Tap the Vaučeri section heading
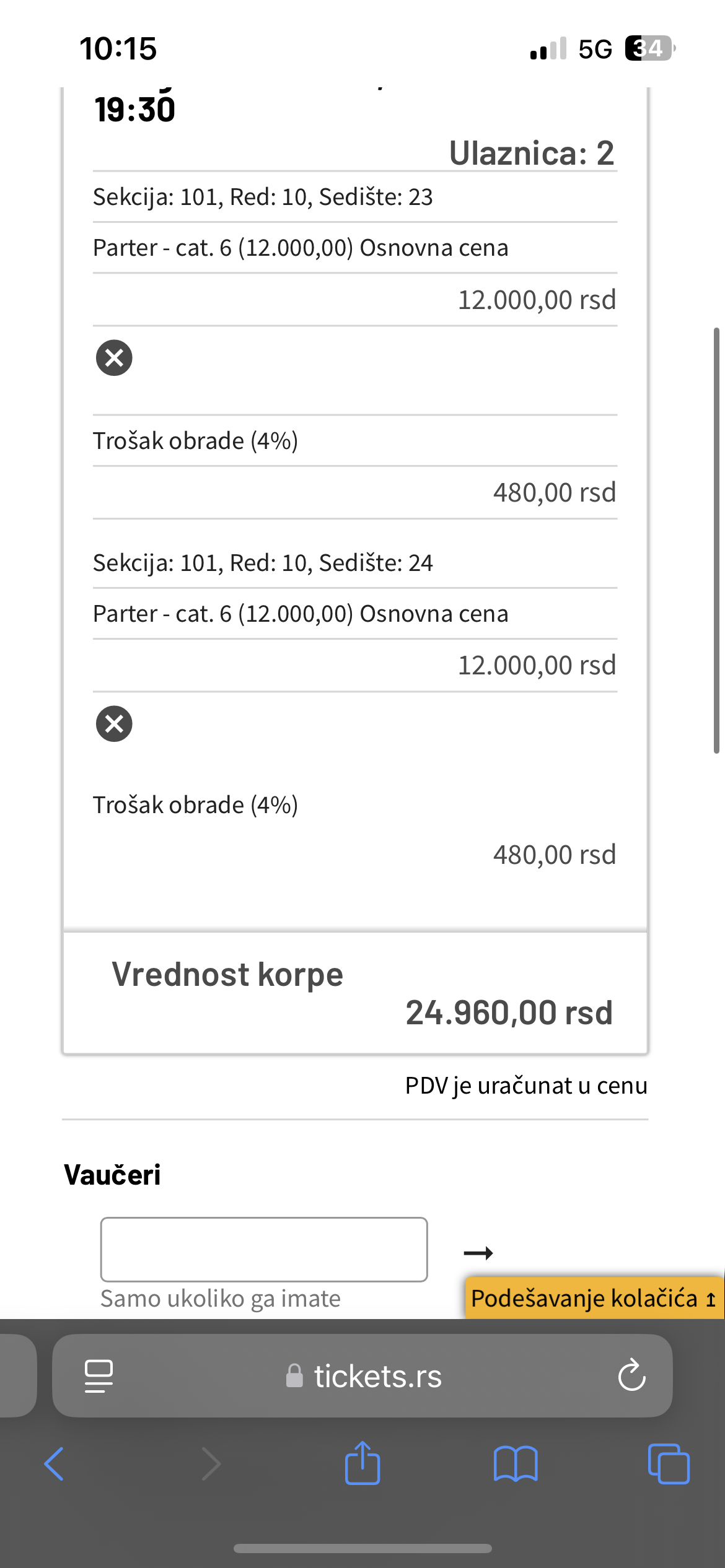 click(x=112, y=1175)
